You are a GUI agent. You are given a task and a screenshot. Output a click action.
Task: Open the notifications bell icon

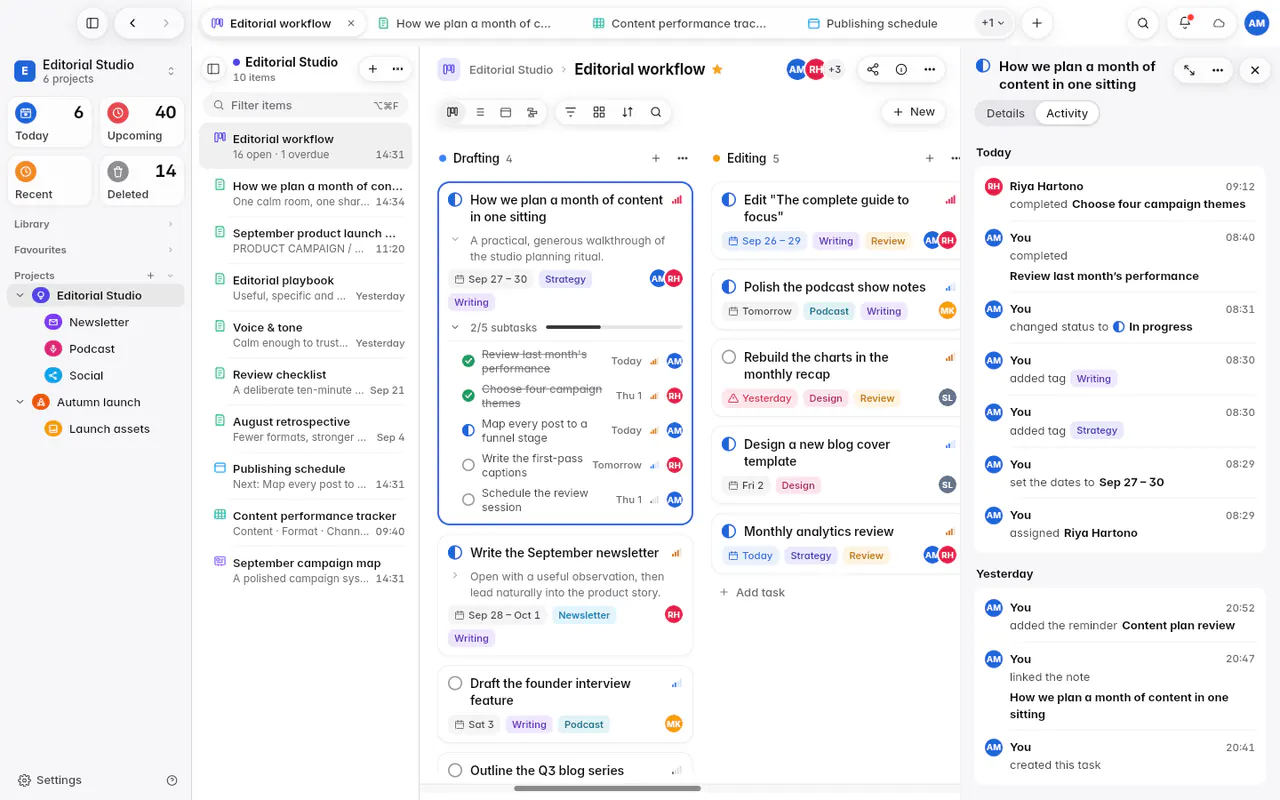tap(1185, 23)
